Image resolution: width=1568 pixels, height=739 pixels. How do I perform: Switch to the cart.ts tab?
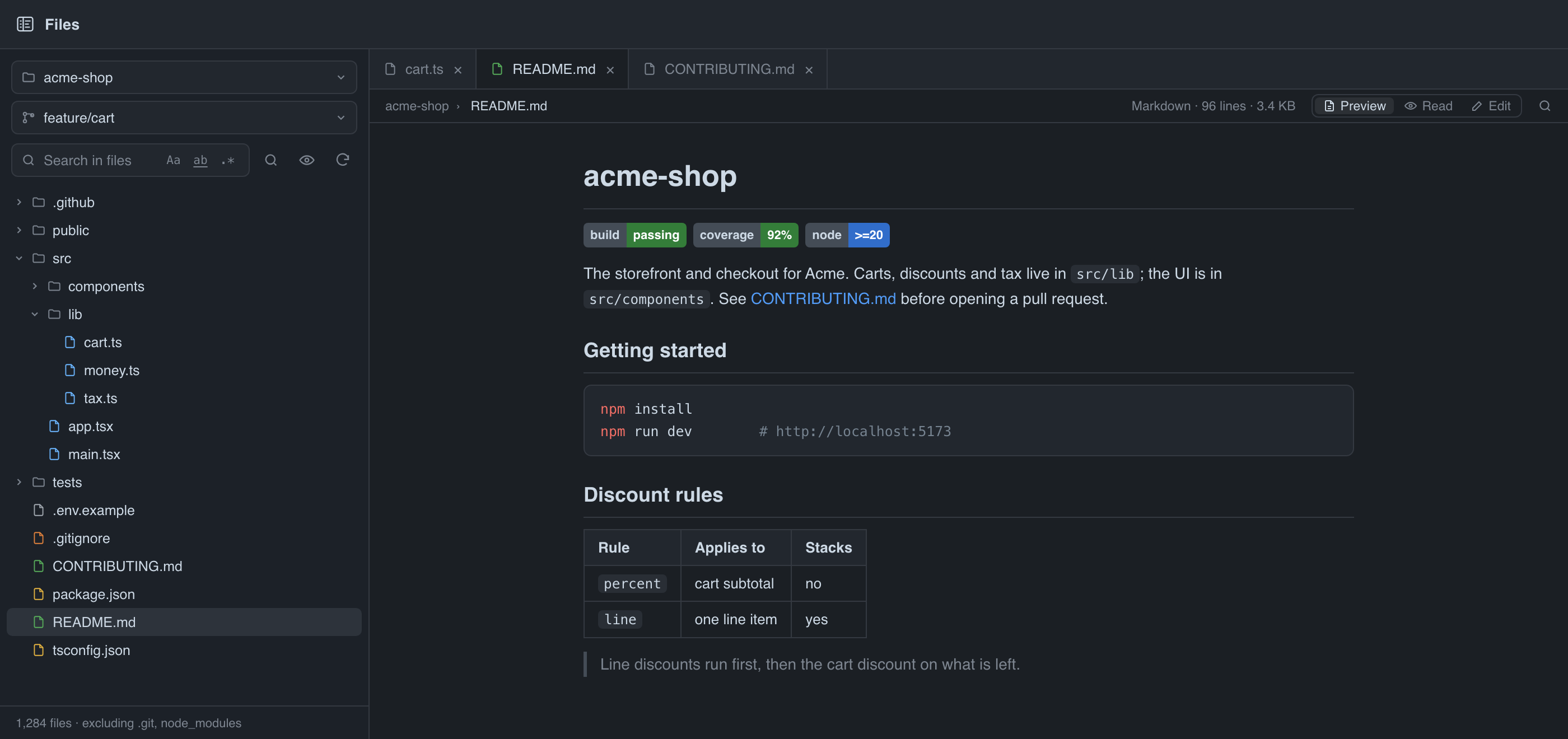click(423, 69)
